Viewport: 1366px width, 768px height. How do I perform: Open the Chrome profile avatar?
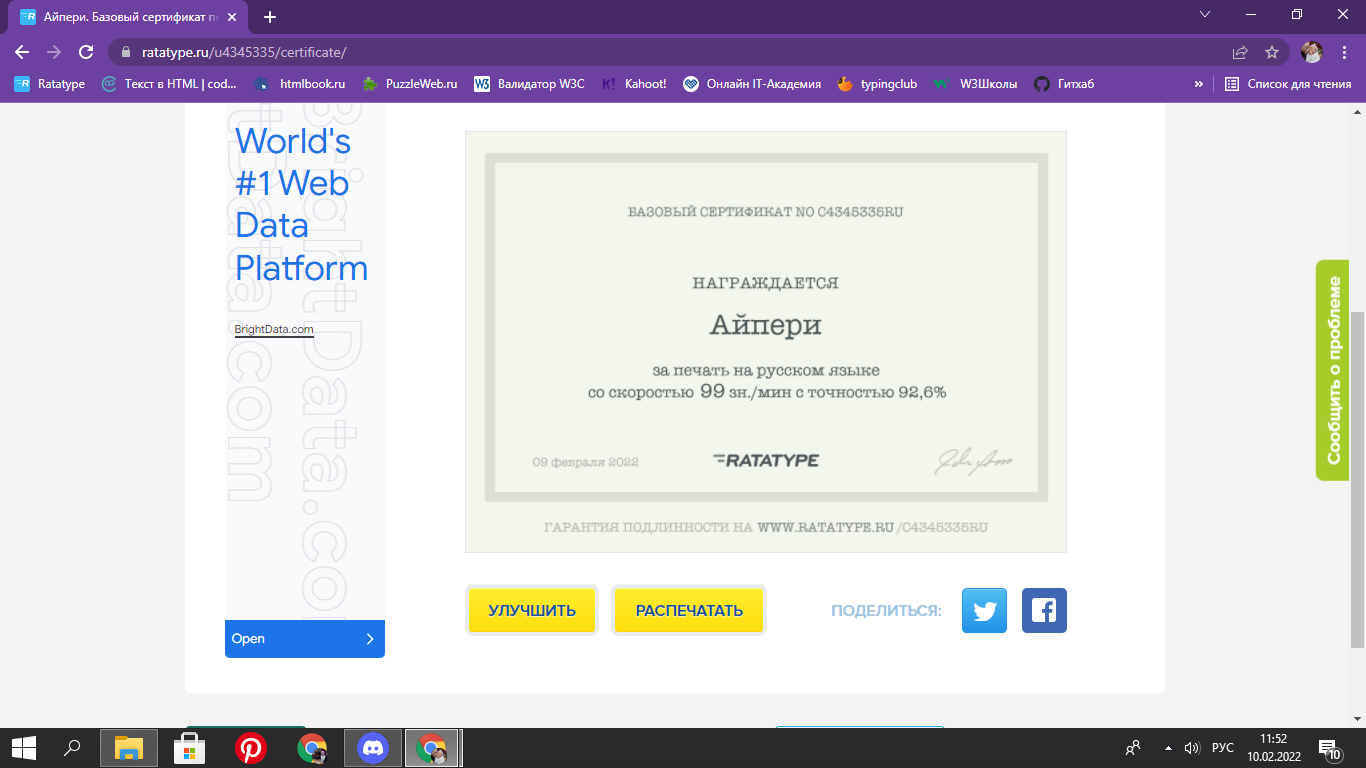[x=1312, y=52]
